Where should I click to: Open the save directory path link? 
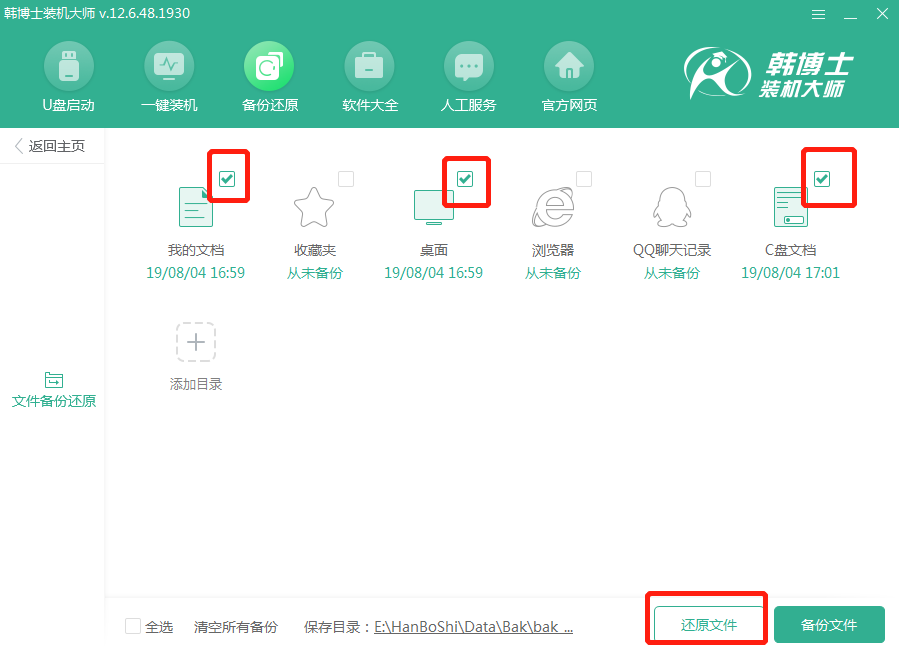[473, 625]
